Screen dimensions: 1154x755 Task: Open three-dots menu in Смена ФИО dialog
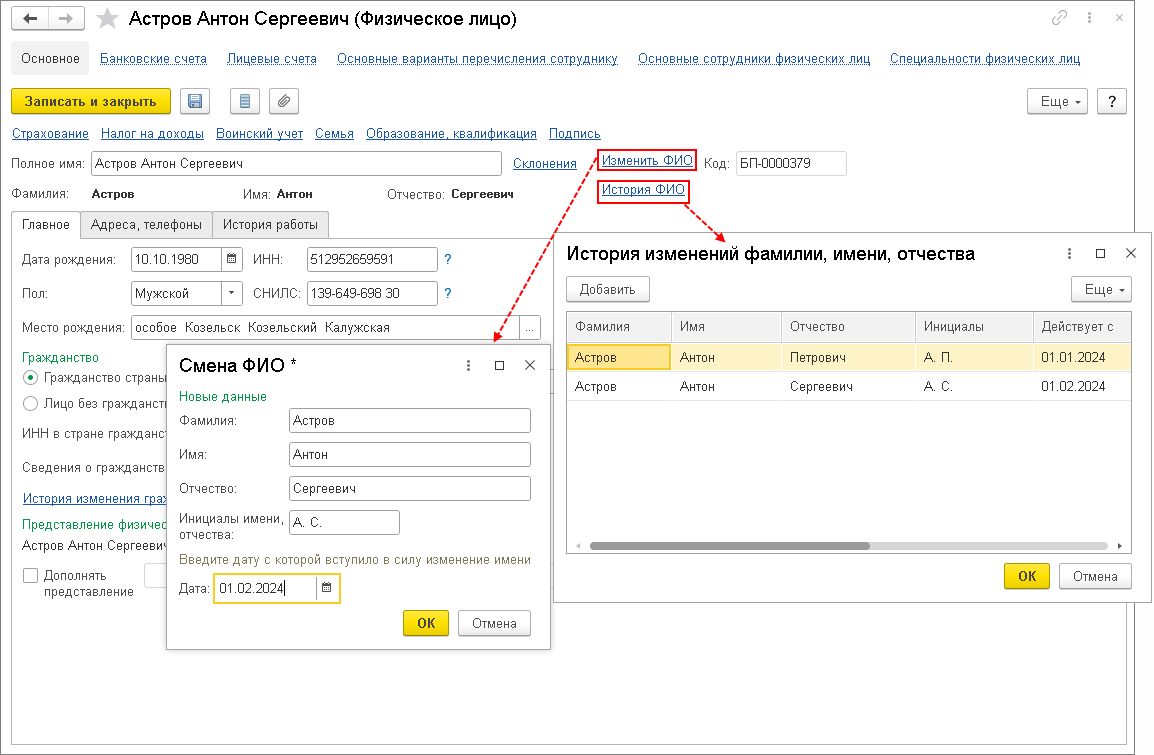click(x=468, y=365)
